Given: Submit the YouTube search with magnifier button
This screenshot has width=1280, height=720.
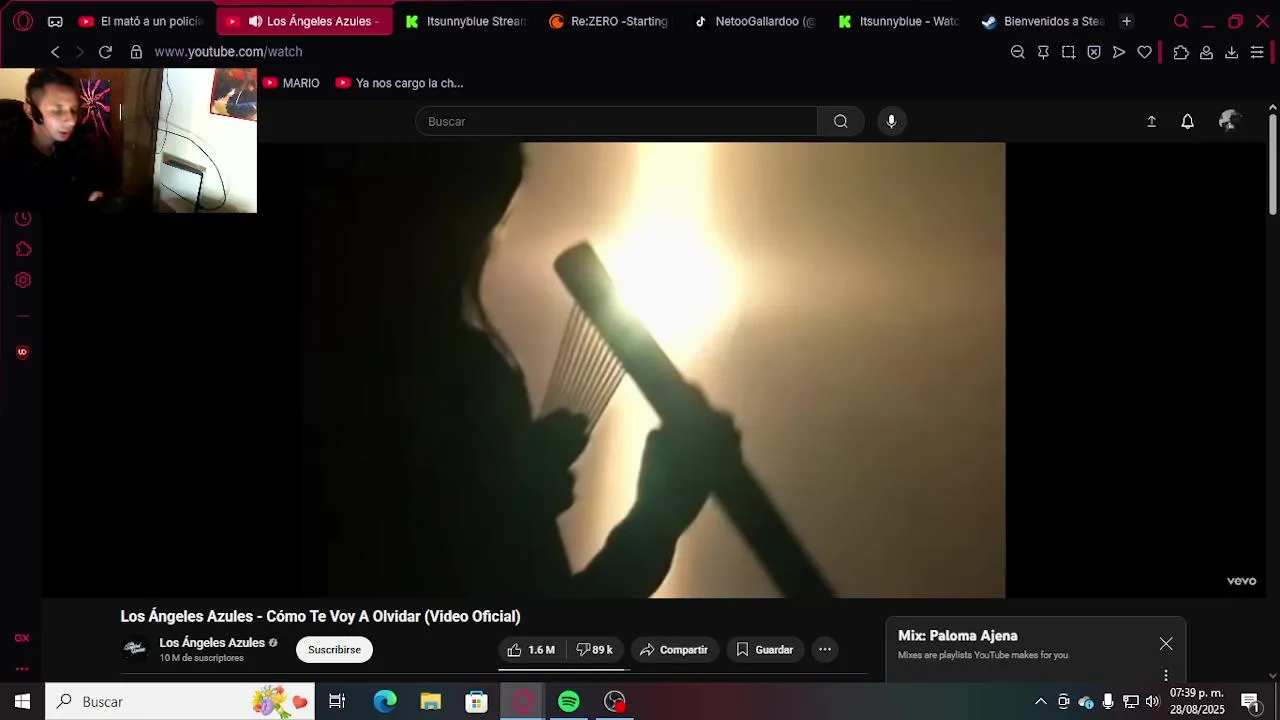Looking at the screenshot, I should (x=841, y=121).
